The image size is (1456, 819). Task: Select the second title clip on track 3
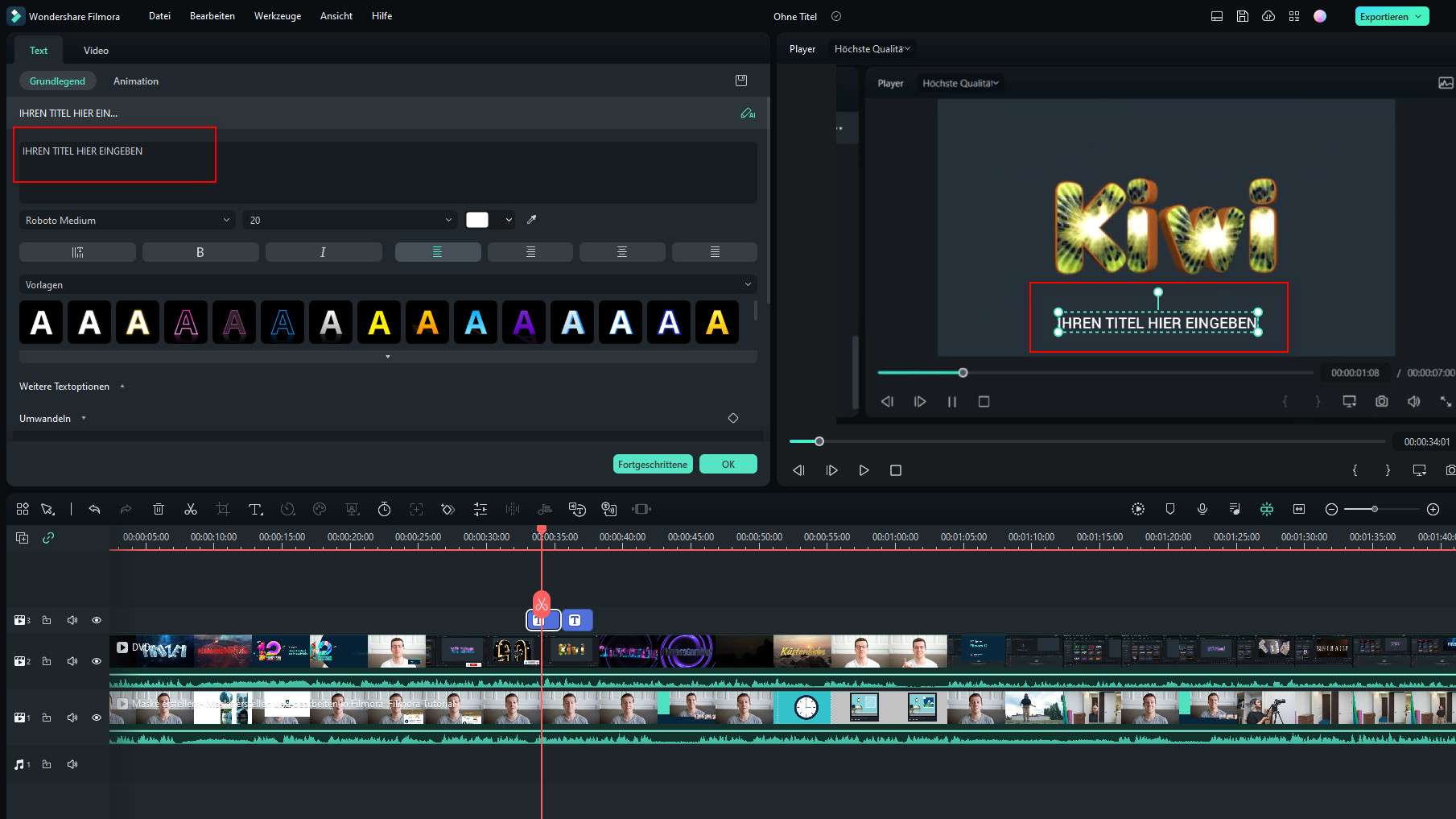click(577, 620)
